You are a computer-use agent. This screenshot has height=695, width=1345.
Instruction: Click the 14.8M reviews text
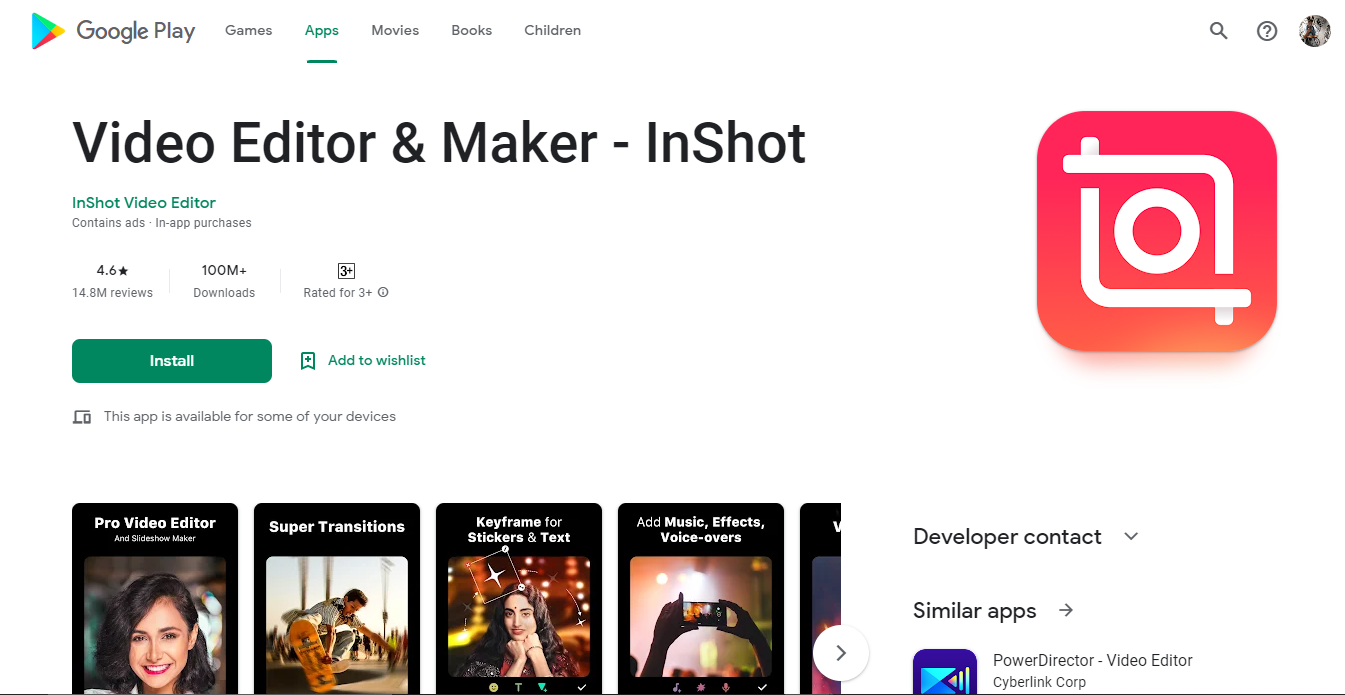click(x=112, y=293)
